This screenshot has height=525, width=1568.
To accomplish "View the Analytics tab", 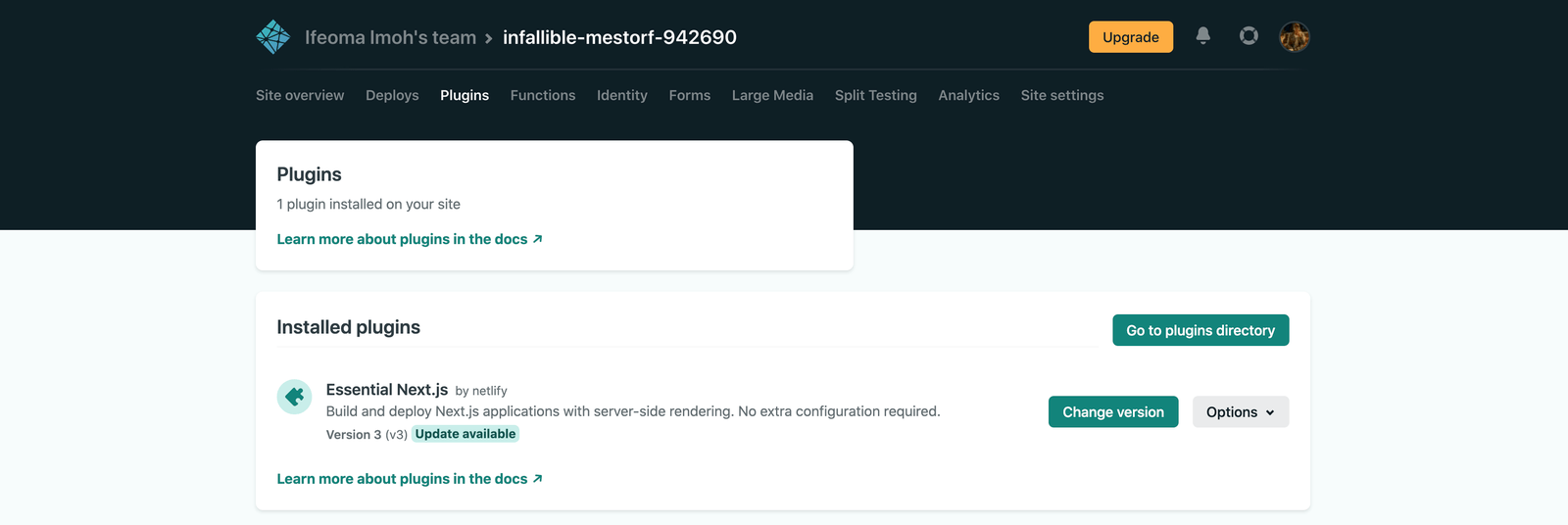I will (x=969, y=95).
